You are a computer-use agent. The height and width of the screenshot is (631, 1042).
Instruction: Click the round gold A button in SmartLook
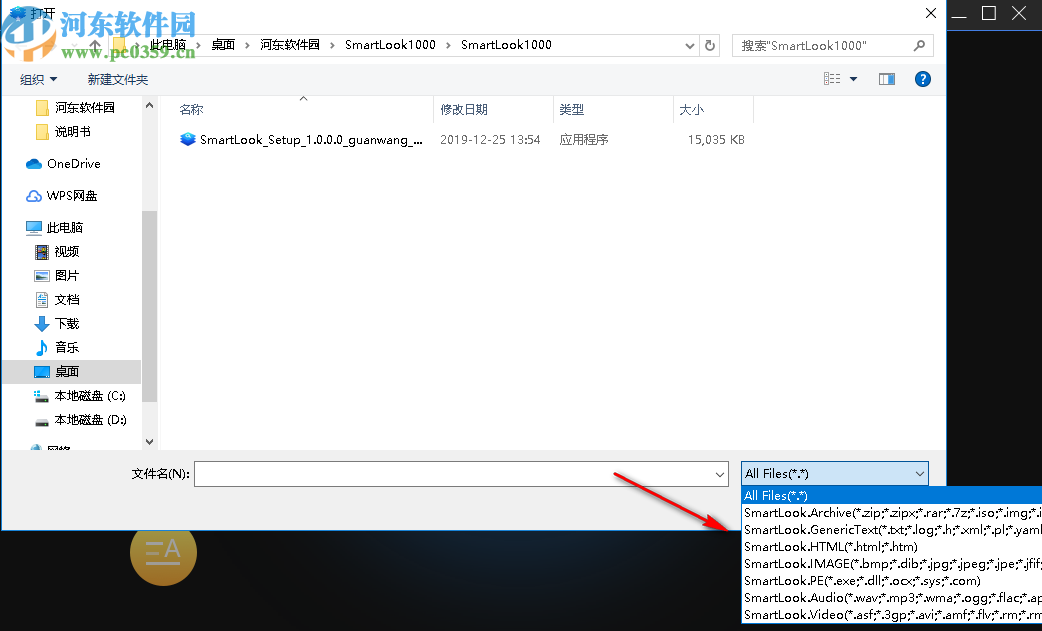(163, 553)
